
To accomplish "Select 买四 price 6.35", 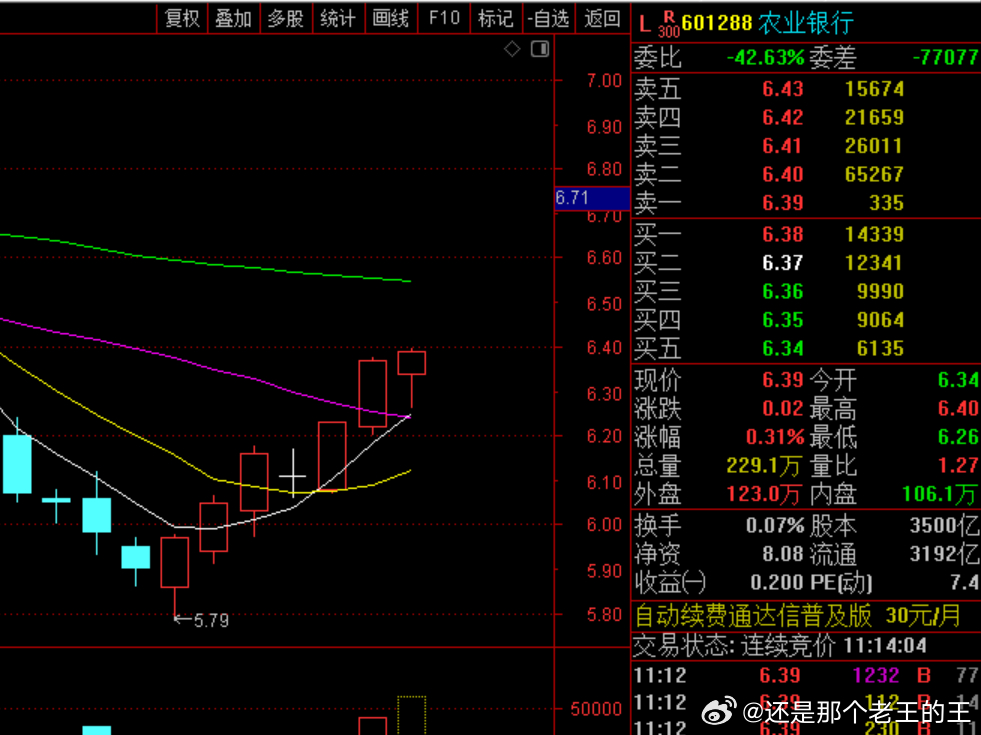I will pyautogui.click(x=783, y=320).
